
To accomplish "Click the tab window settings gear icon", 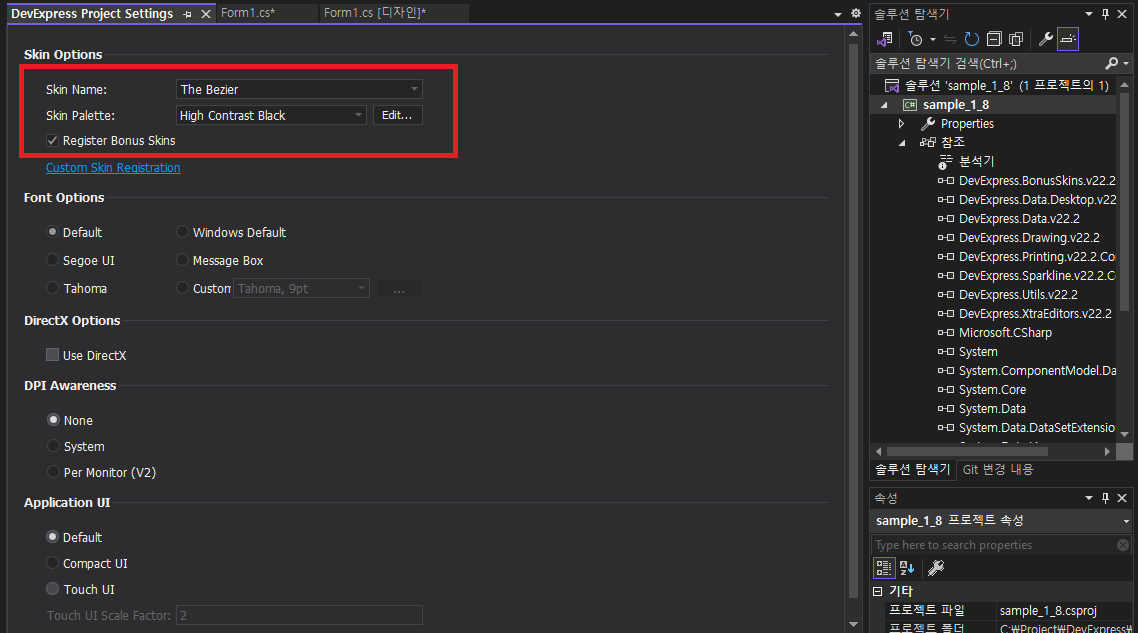I will tap(856, 13).
